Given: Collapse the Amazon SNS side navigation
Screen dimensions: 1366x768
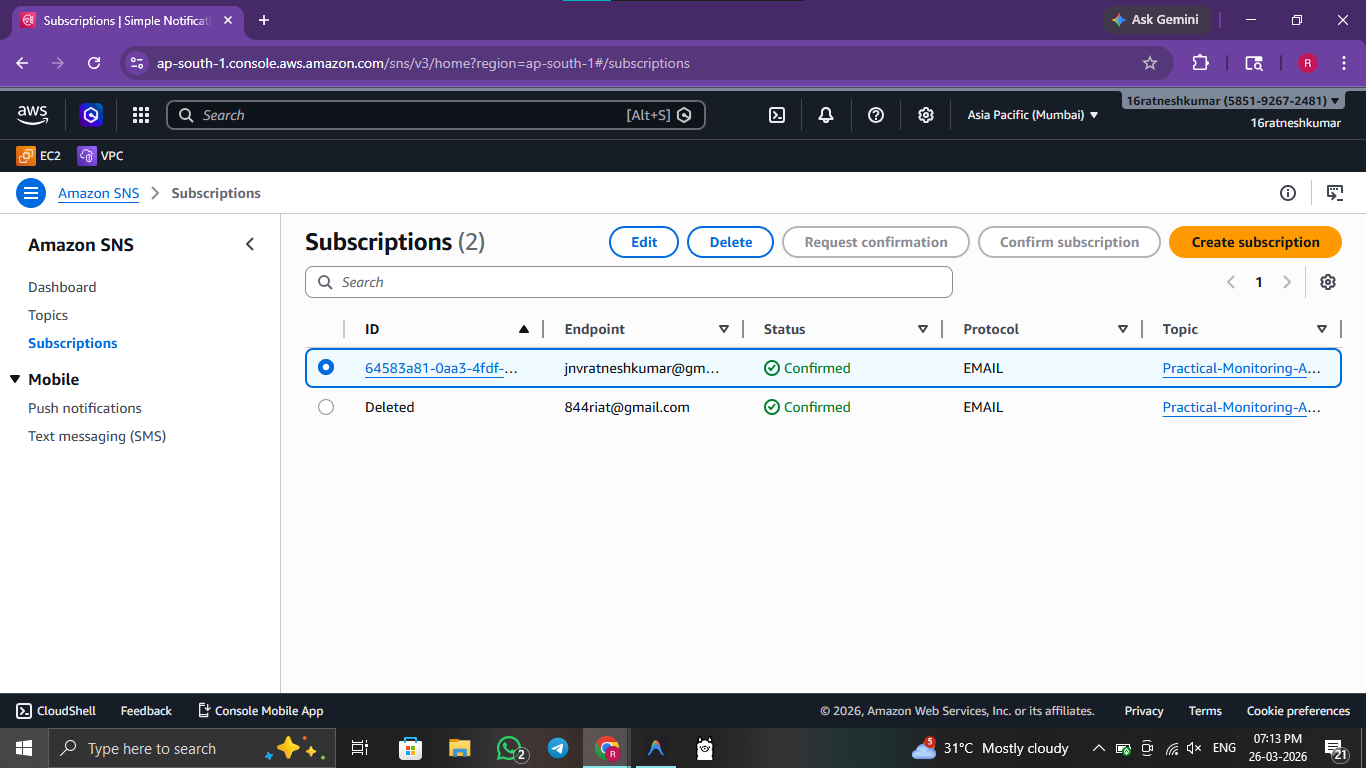Looking at the screenshot, I should [250, 245].
